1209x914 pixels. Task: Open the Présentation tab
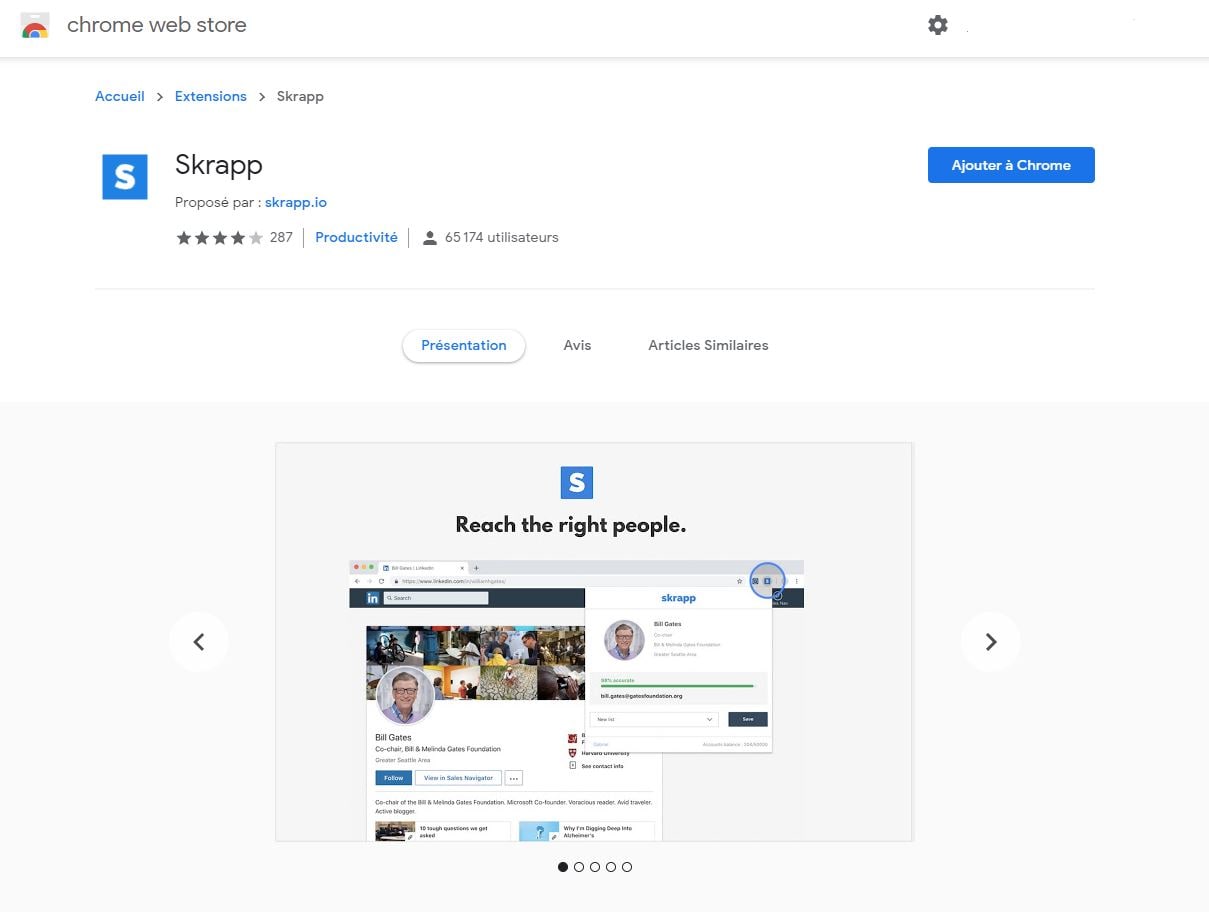coord(464,346)
